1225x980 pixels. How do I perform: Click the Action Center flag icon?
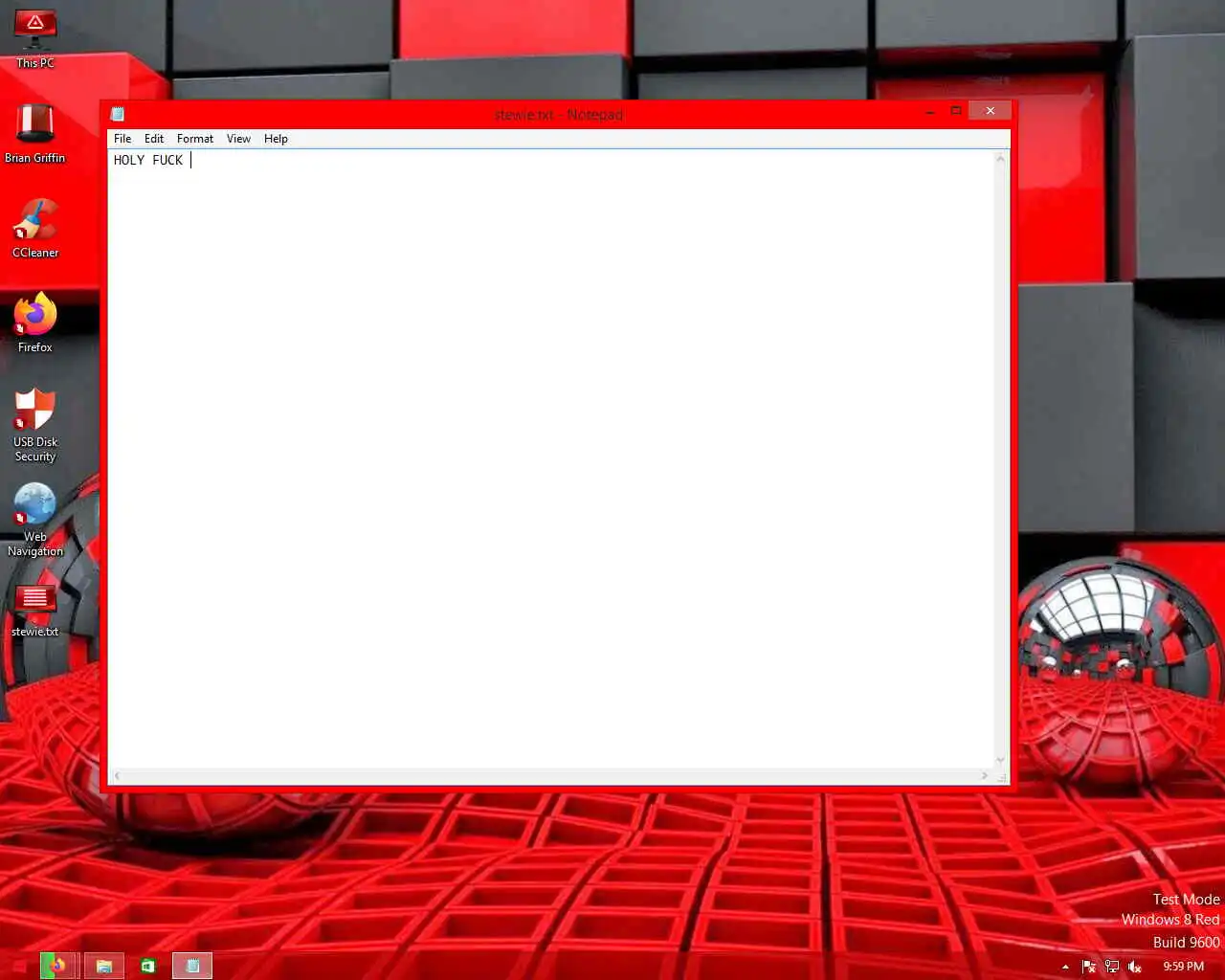[1088, 967]
